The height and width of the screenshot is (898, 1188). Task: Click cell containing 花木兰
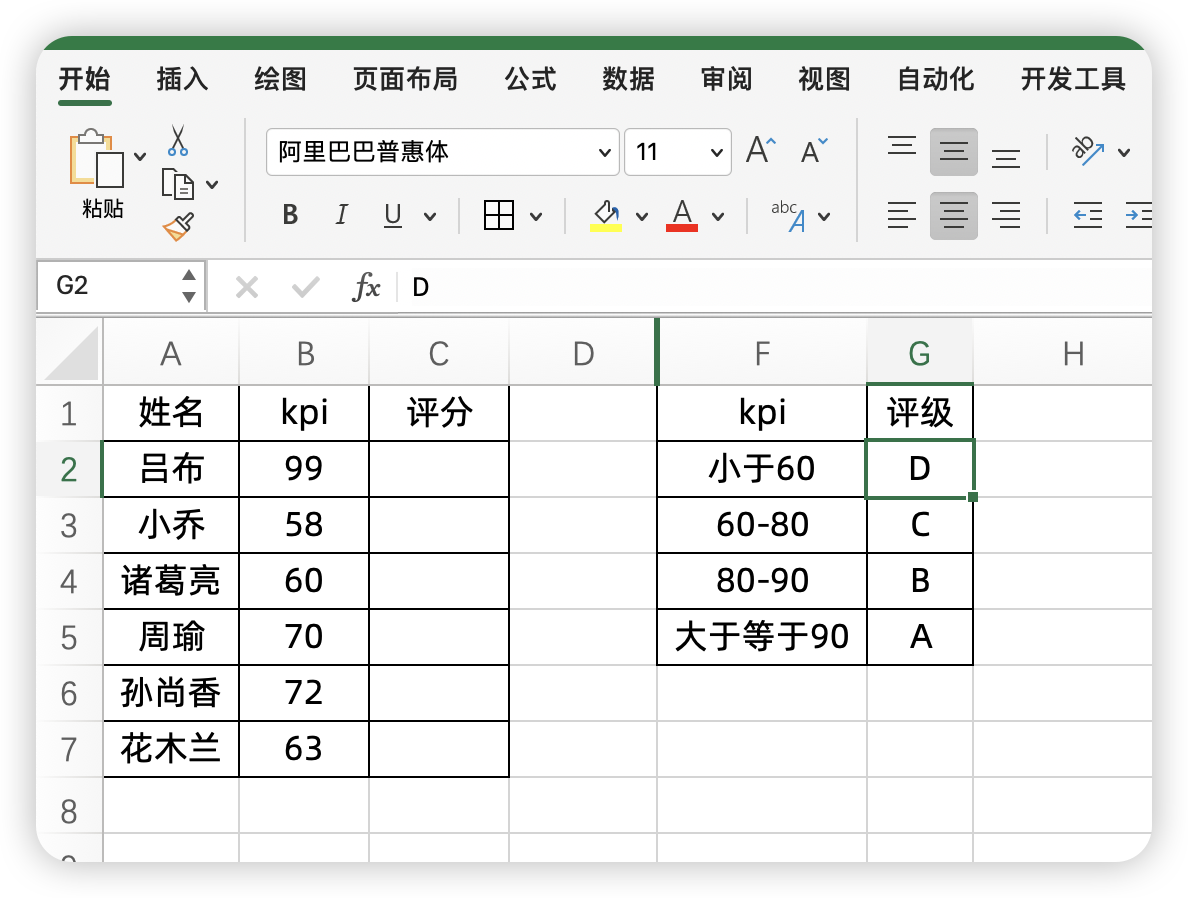click(171, 749)
